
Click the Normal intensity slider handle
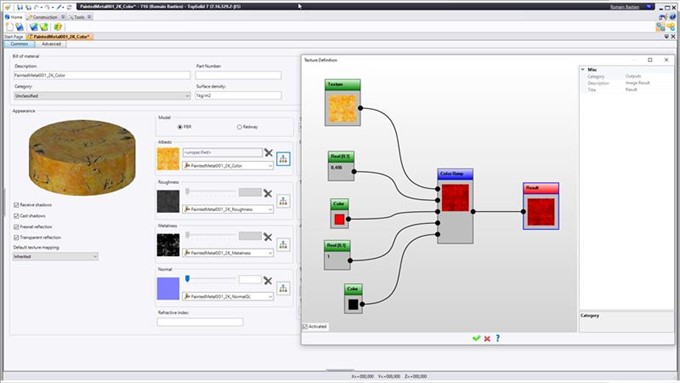(x=187, y=278)
